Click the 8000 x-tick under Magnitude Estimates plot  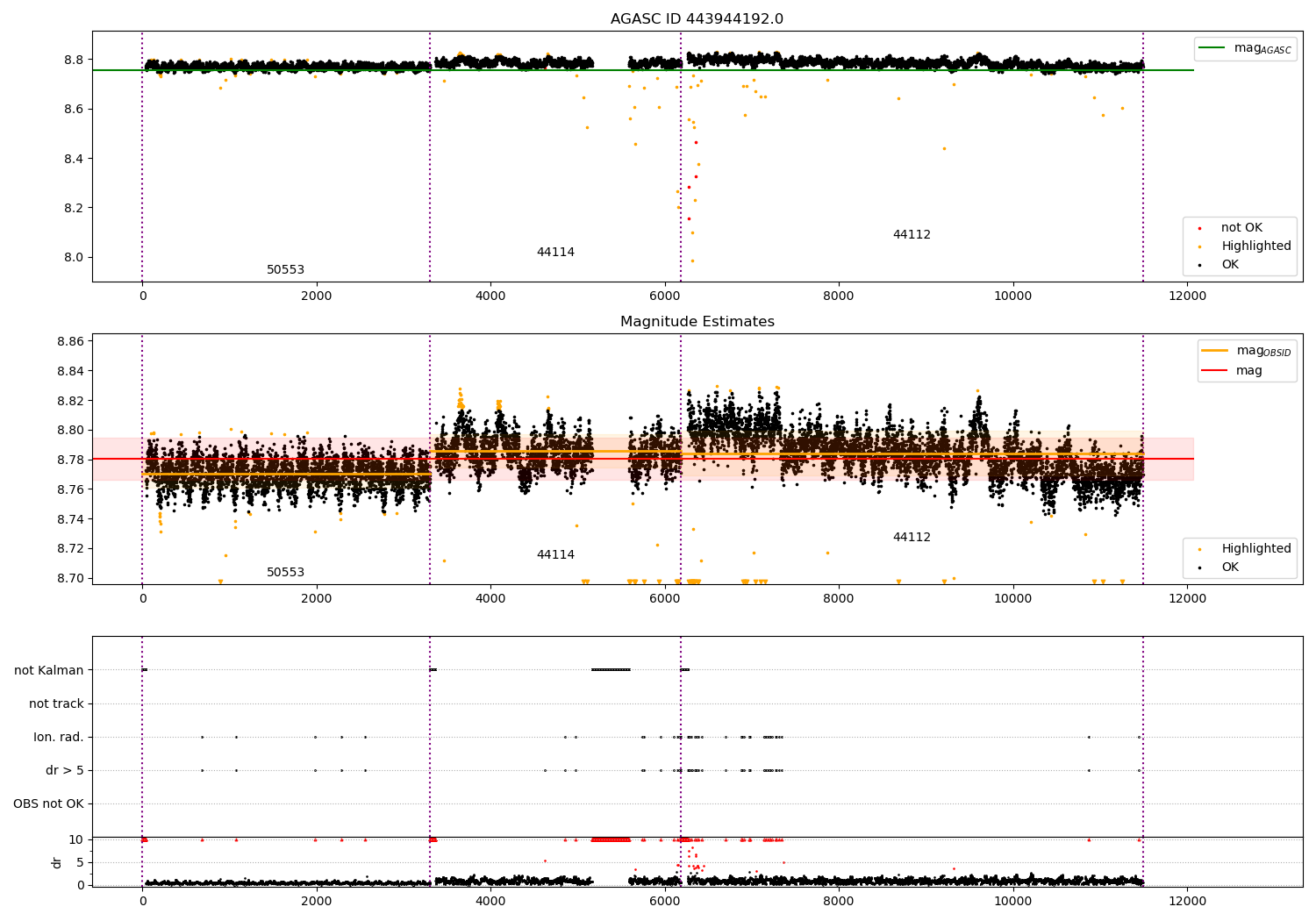839,598
